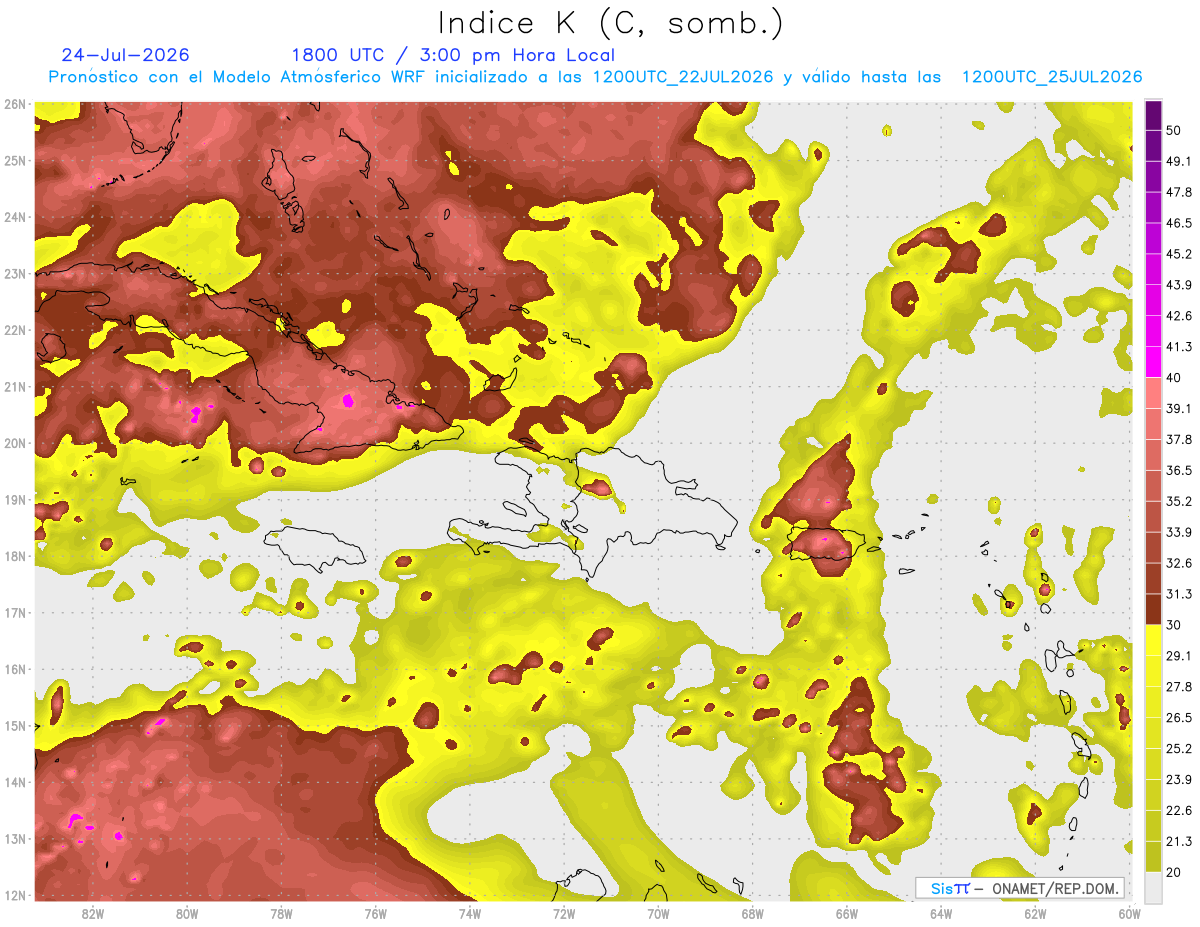Viewport: 1200px width, 927px height.
Task: Click the longitude label '82W'
Action: point(92,914)
